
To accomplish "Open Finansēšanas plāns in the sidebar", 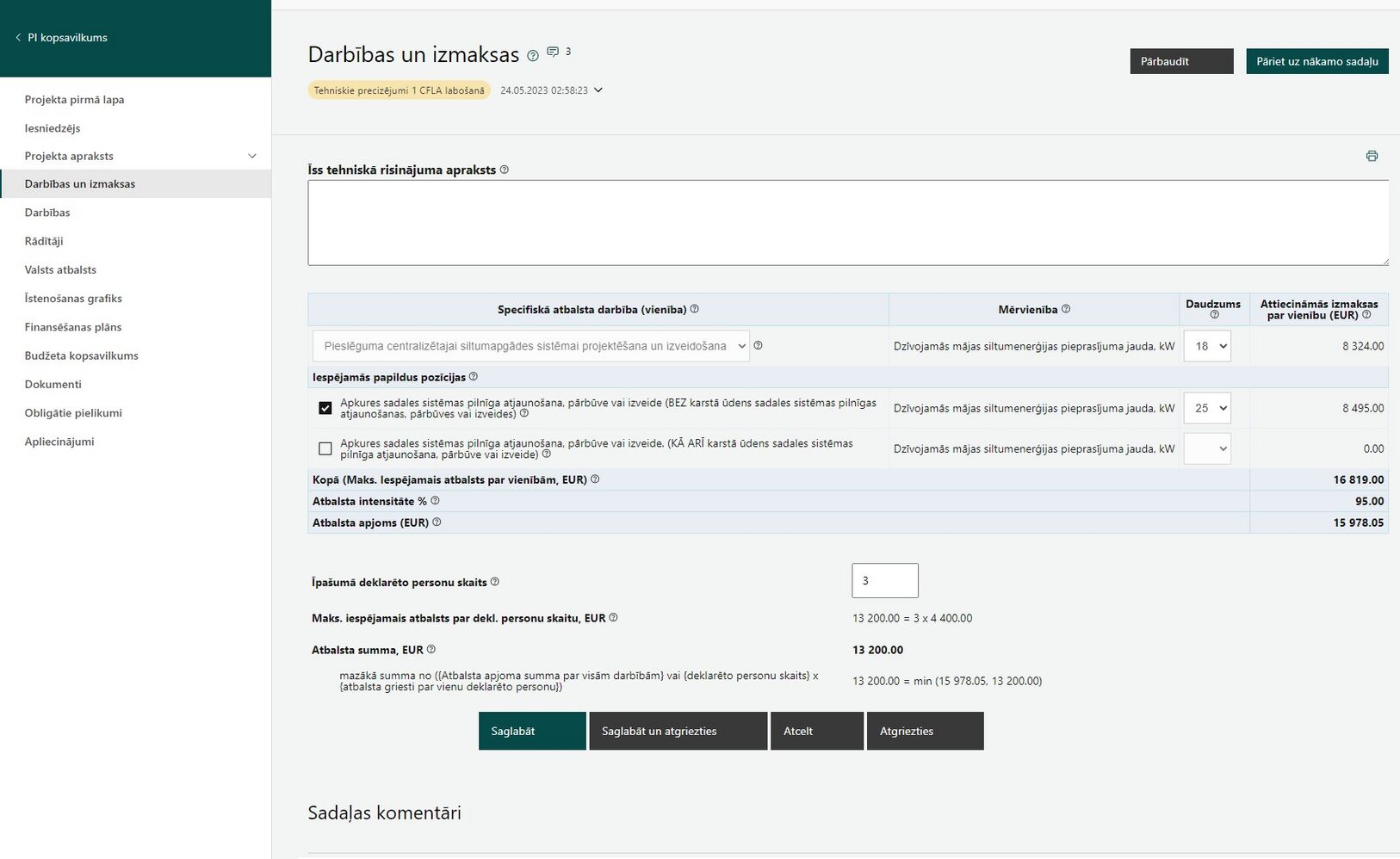I will point(73,327).
